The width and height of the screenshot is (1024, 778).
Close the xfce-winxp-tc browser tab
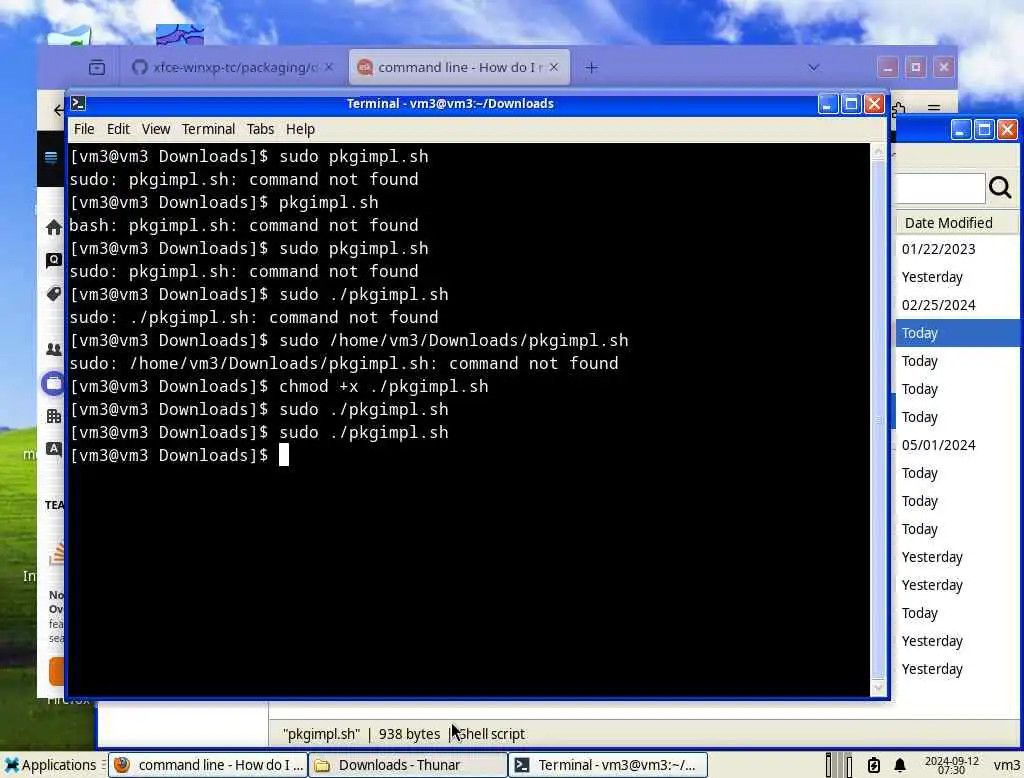pyautogui.click(x=328, y=67)
